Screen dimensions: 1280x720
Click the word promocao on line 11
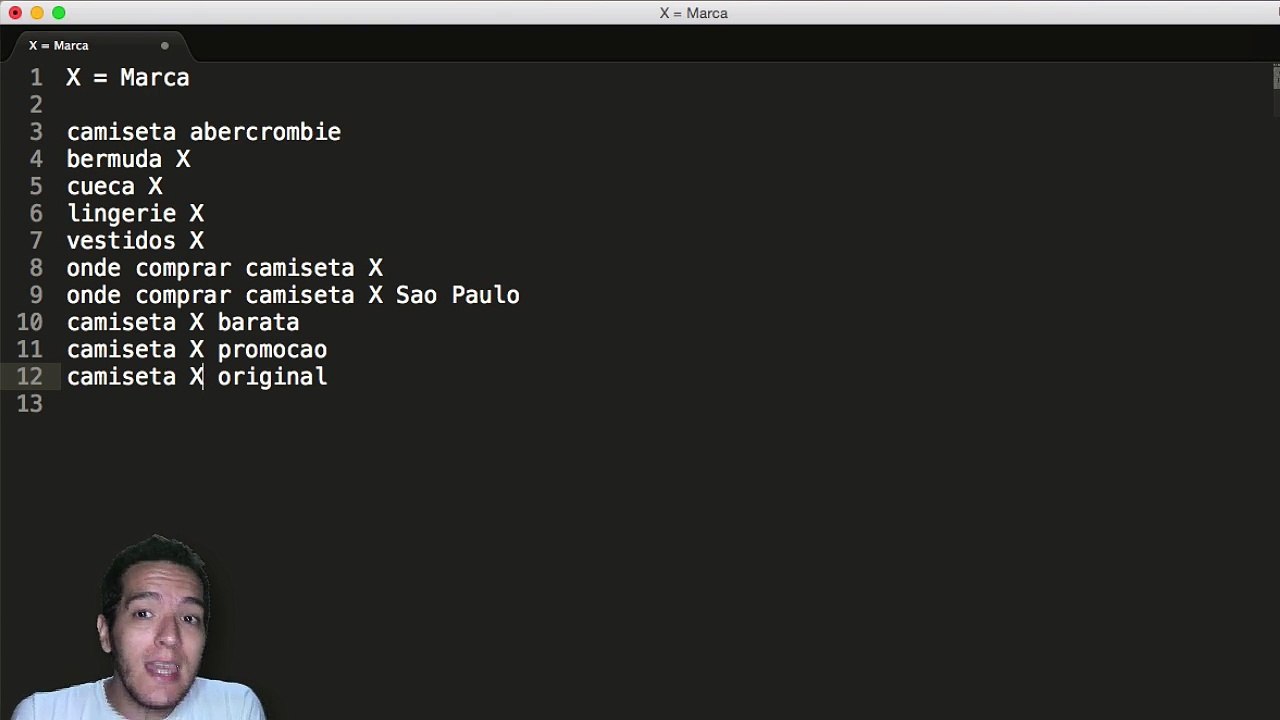[272, 350]
